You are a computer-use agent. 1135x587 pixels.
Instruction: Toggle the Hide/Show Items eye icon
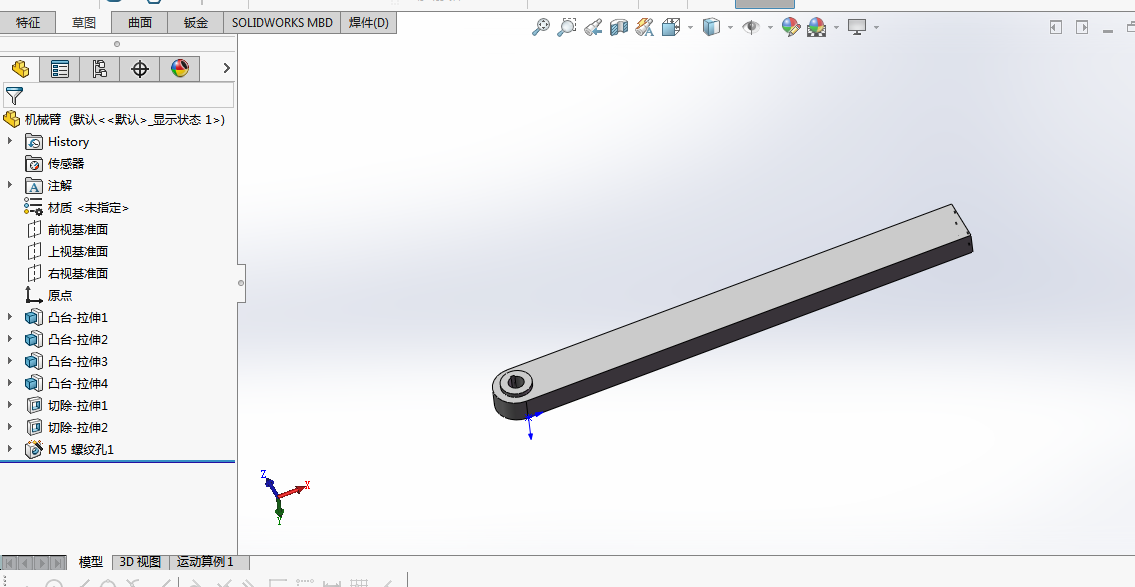(x=751, y=28)
